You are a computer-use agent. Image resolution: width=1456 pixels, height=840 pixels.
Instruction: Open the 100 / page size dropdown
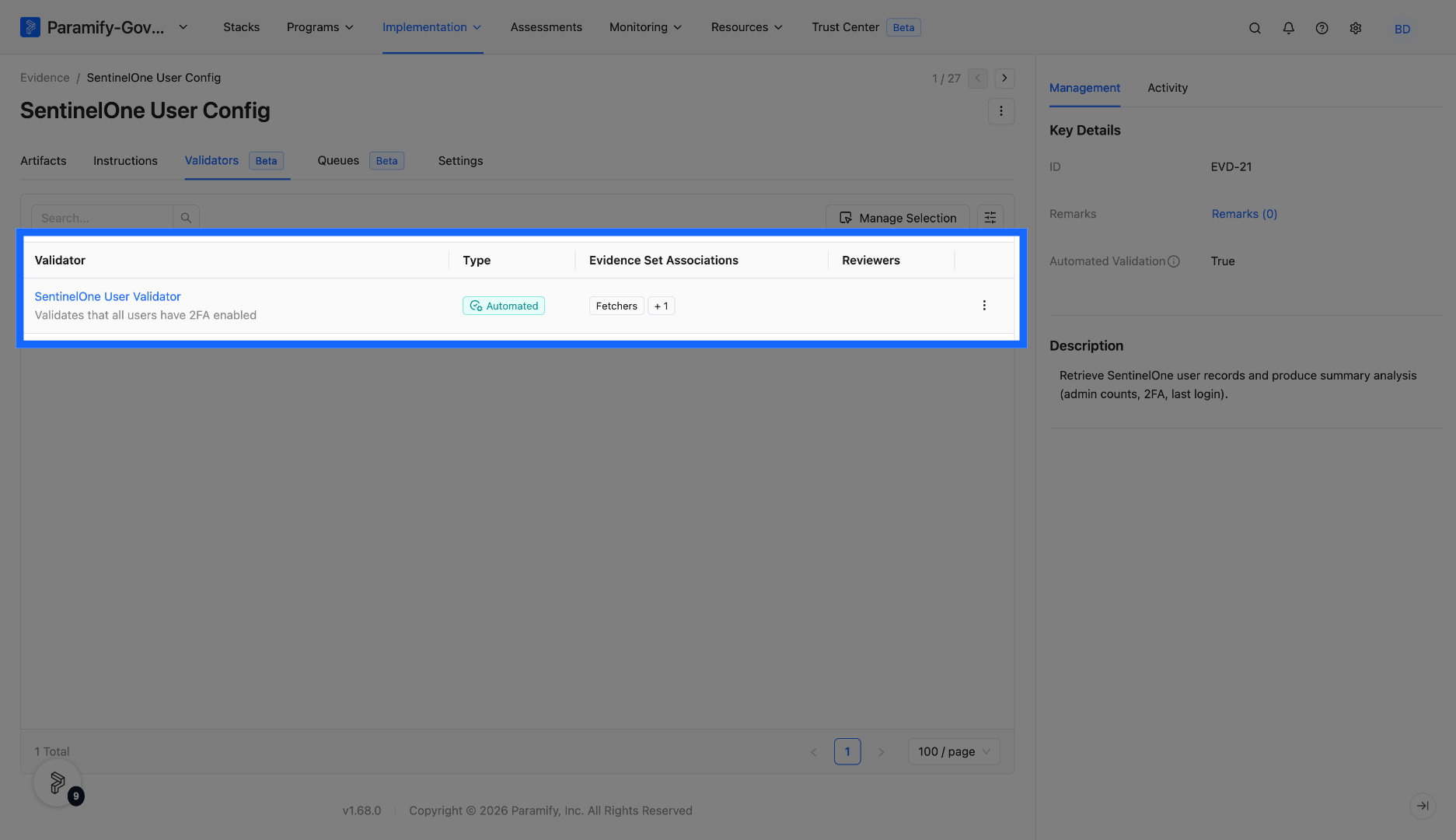tap(954, 751)
